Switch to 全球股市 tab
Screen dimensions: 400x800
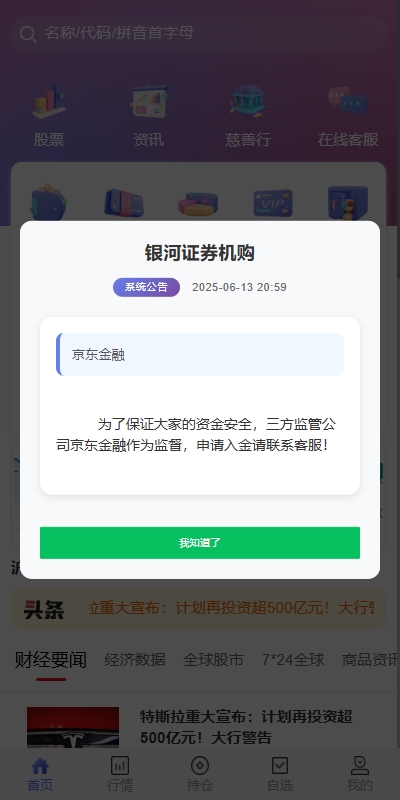pos(213,660)
